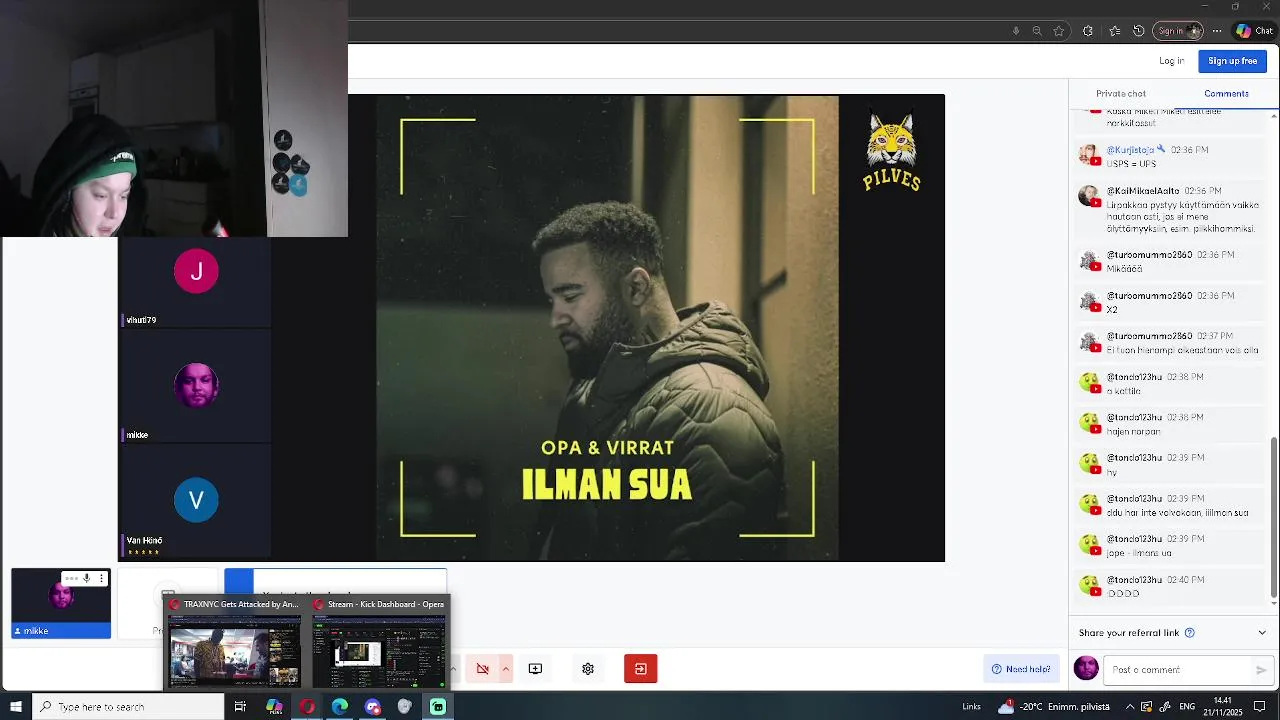Click the taskbar search box
Viewport: 1280px width, 720px height.
coord(128,706)
